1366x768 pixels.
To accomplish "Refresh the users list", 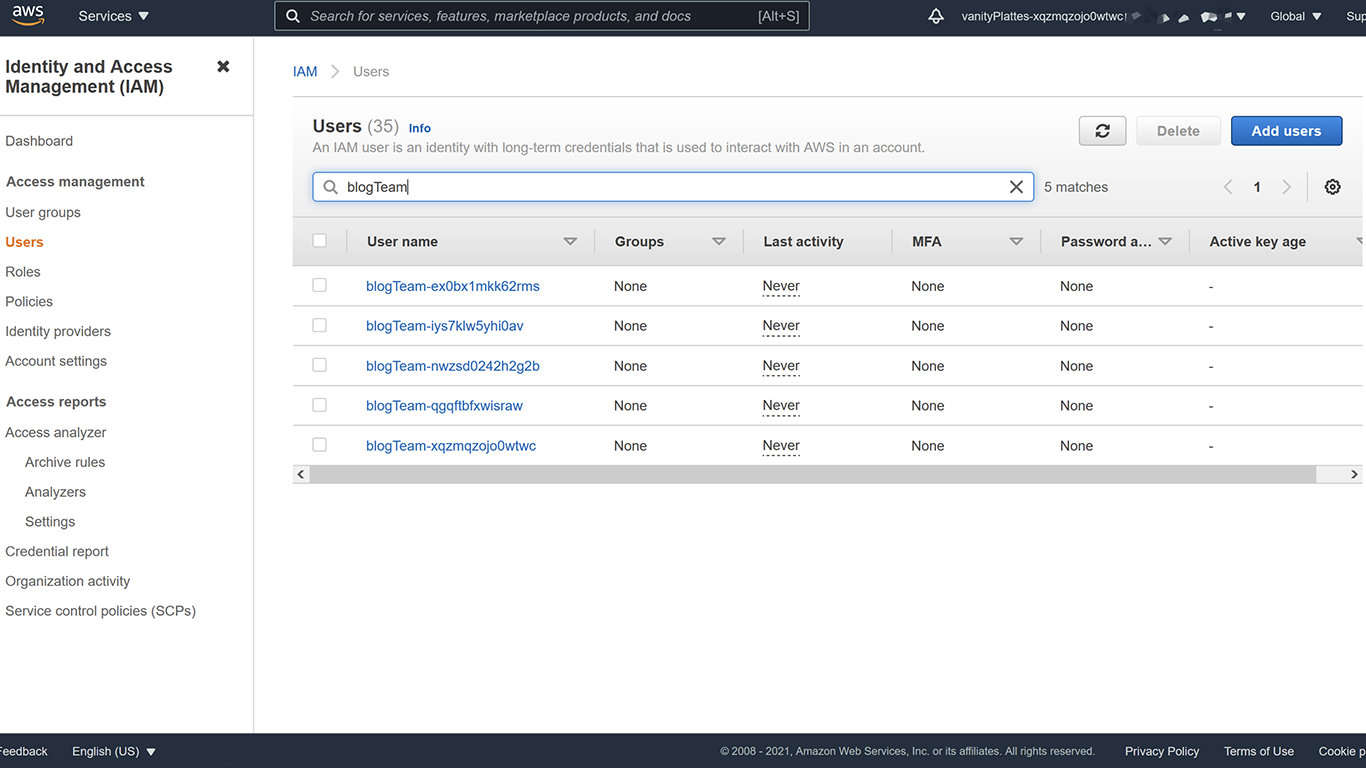I will [x=1102, y=131].
